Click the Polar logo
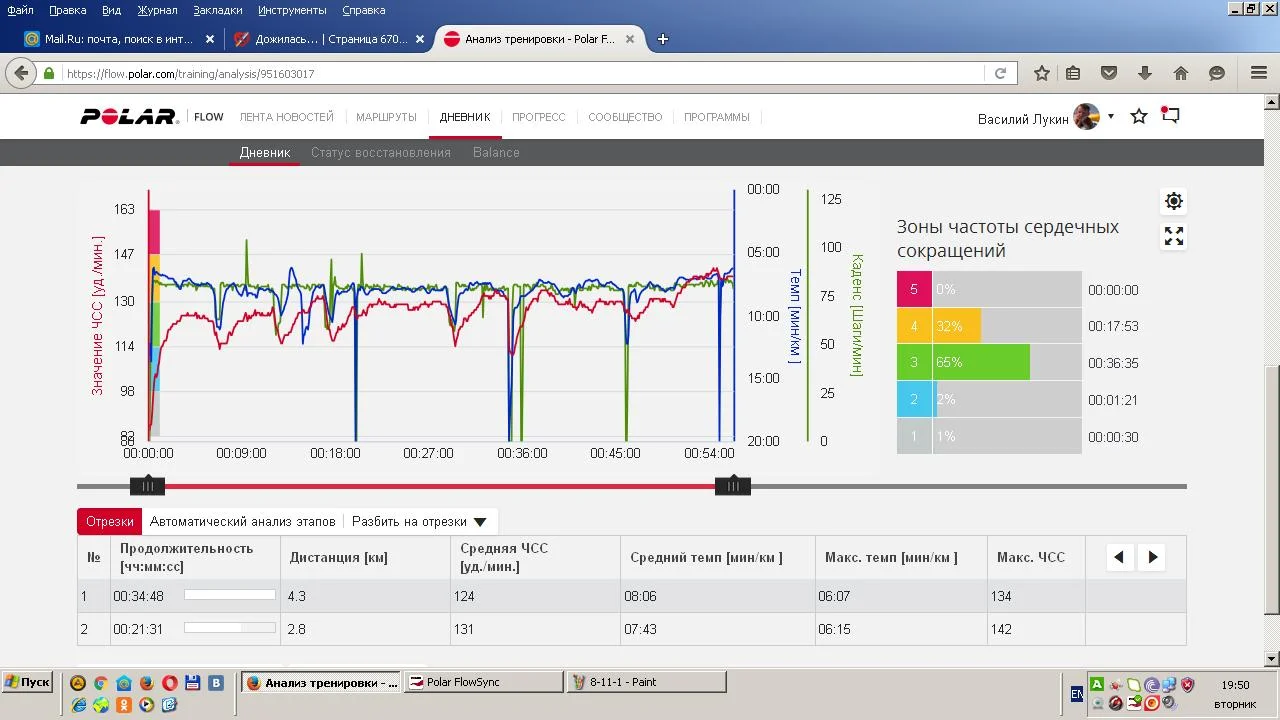This screenshot has width=1280, height=720. tap(129, 117)
